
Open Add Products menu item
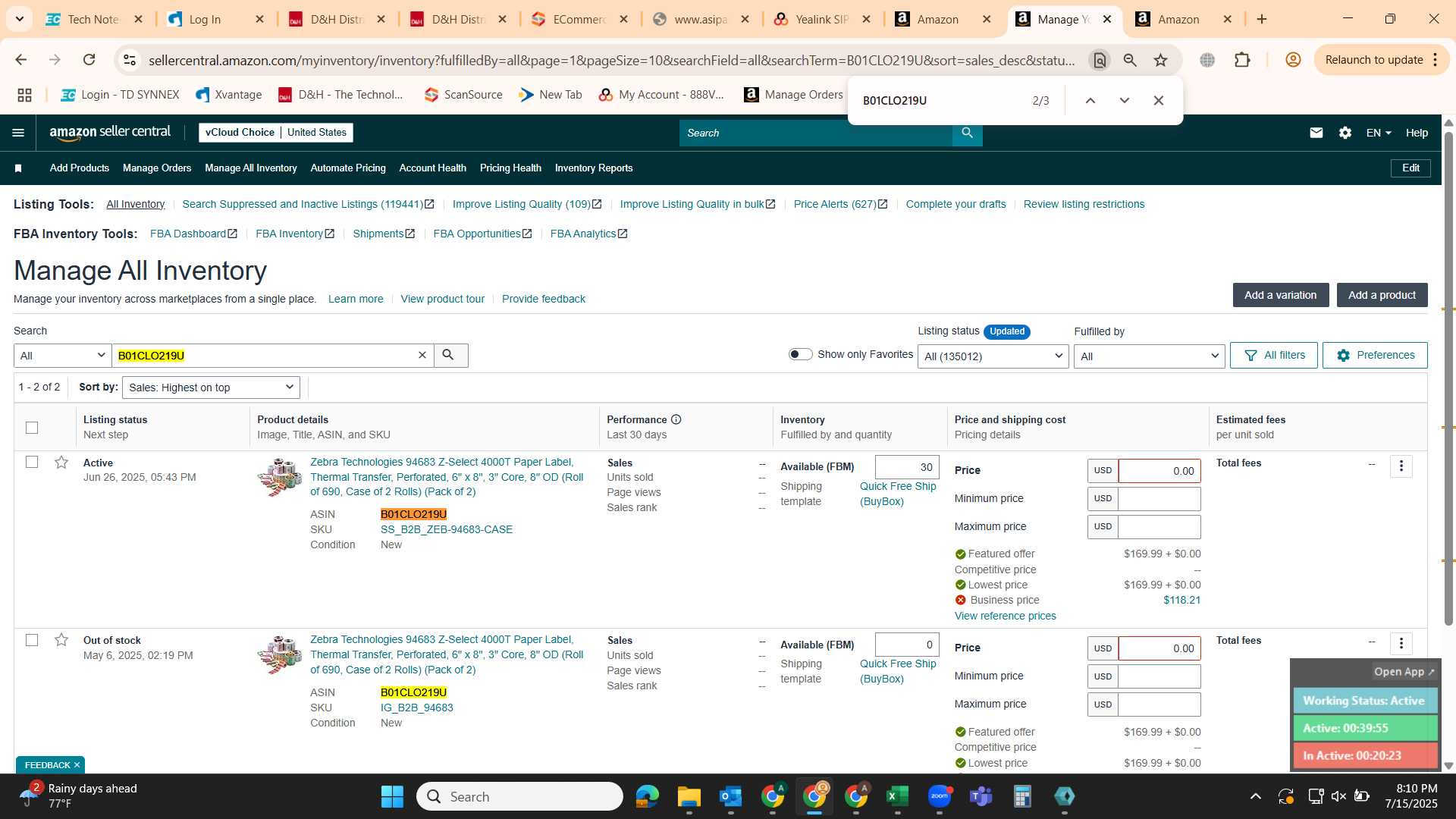[80, 168]
